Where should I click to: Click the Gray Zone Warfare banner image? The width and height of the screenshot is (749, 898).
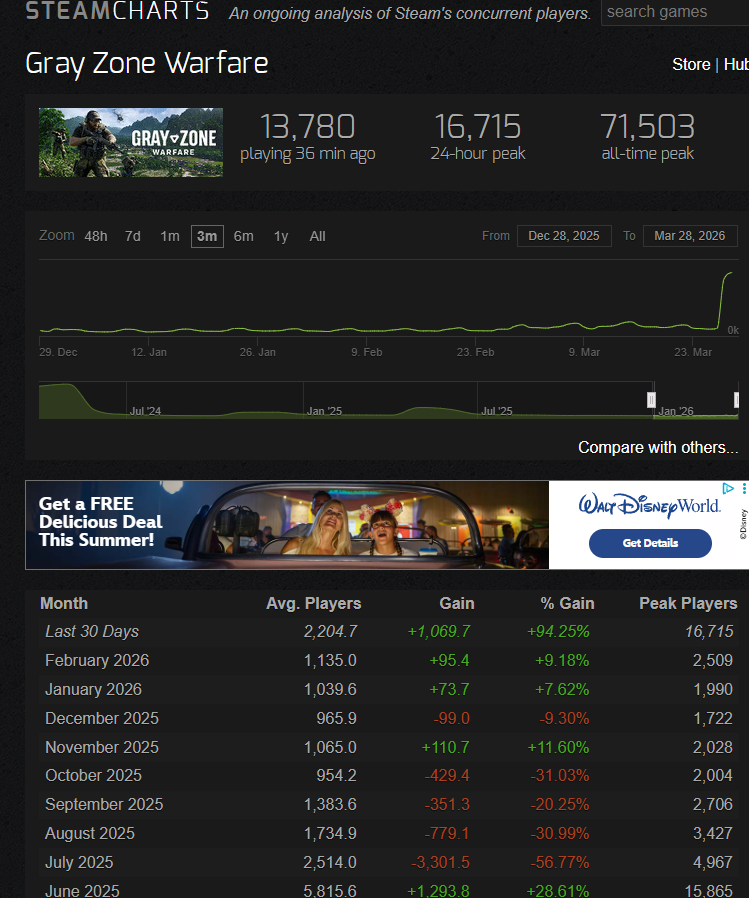point(131,142)
